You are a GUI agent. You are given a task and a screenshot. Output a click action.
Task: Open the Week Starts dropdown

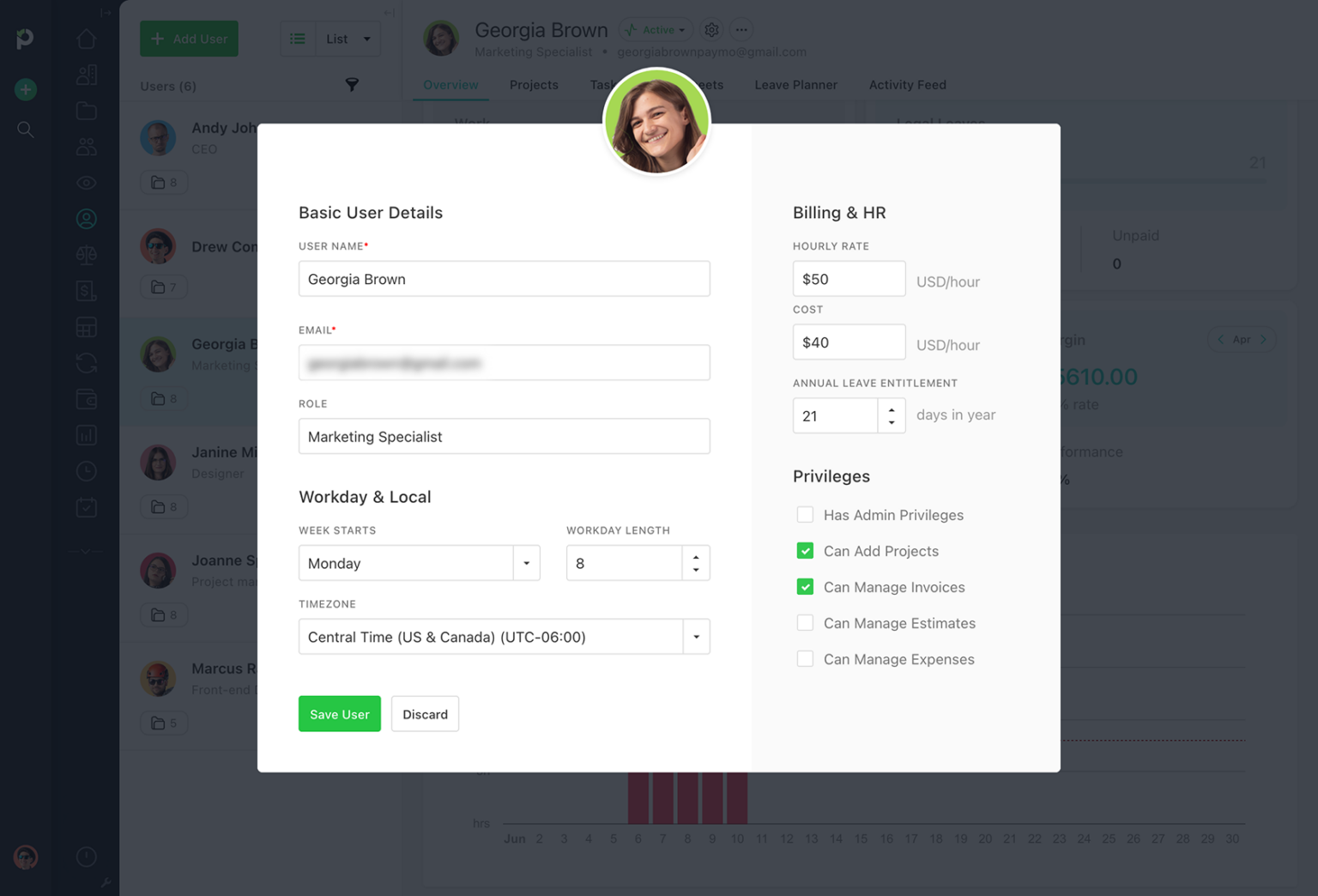526,562
